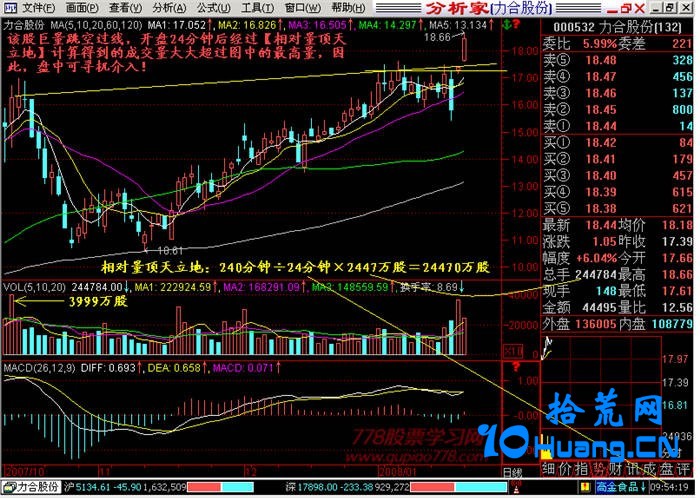
Task: Click the 总手 value 244784
Action: pyautogui.click(x=596, y=275)
